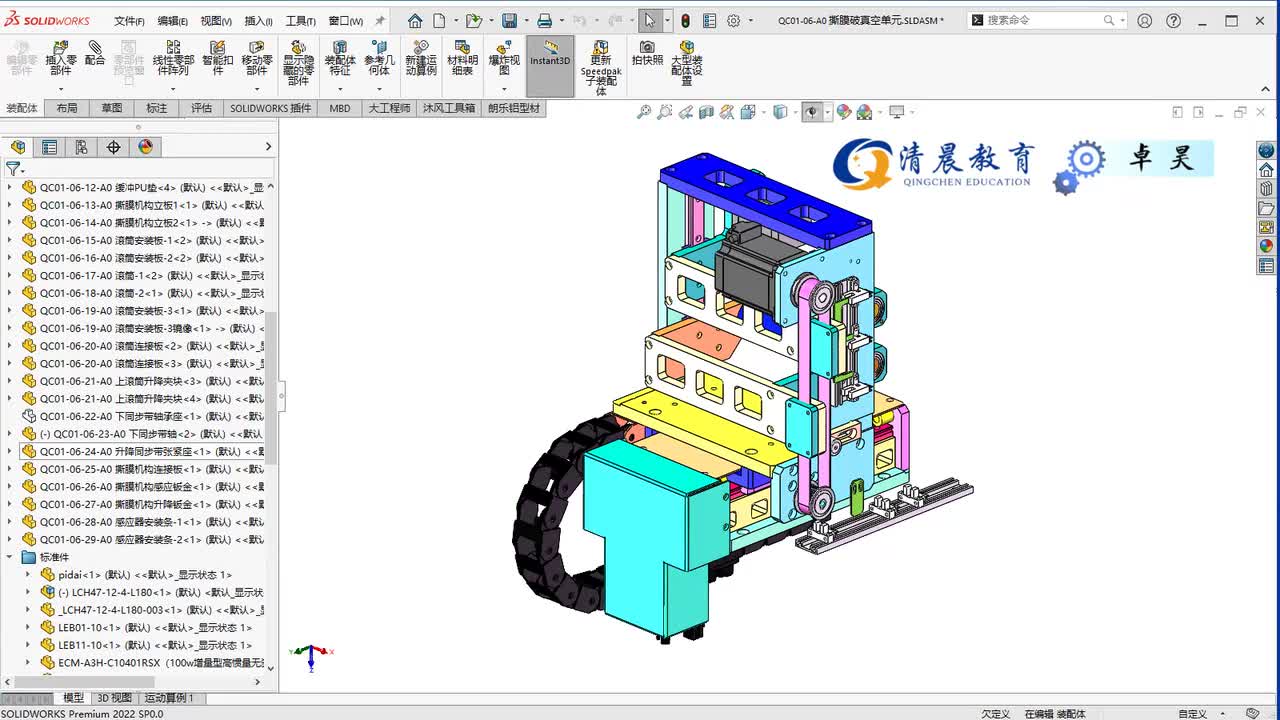Viewport: 1280px width, 720px height.
Task: Expand the 标准件 folder node
Action: pos(10,557)
